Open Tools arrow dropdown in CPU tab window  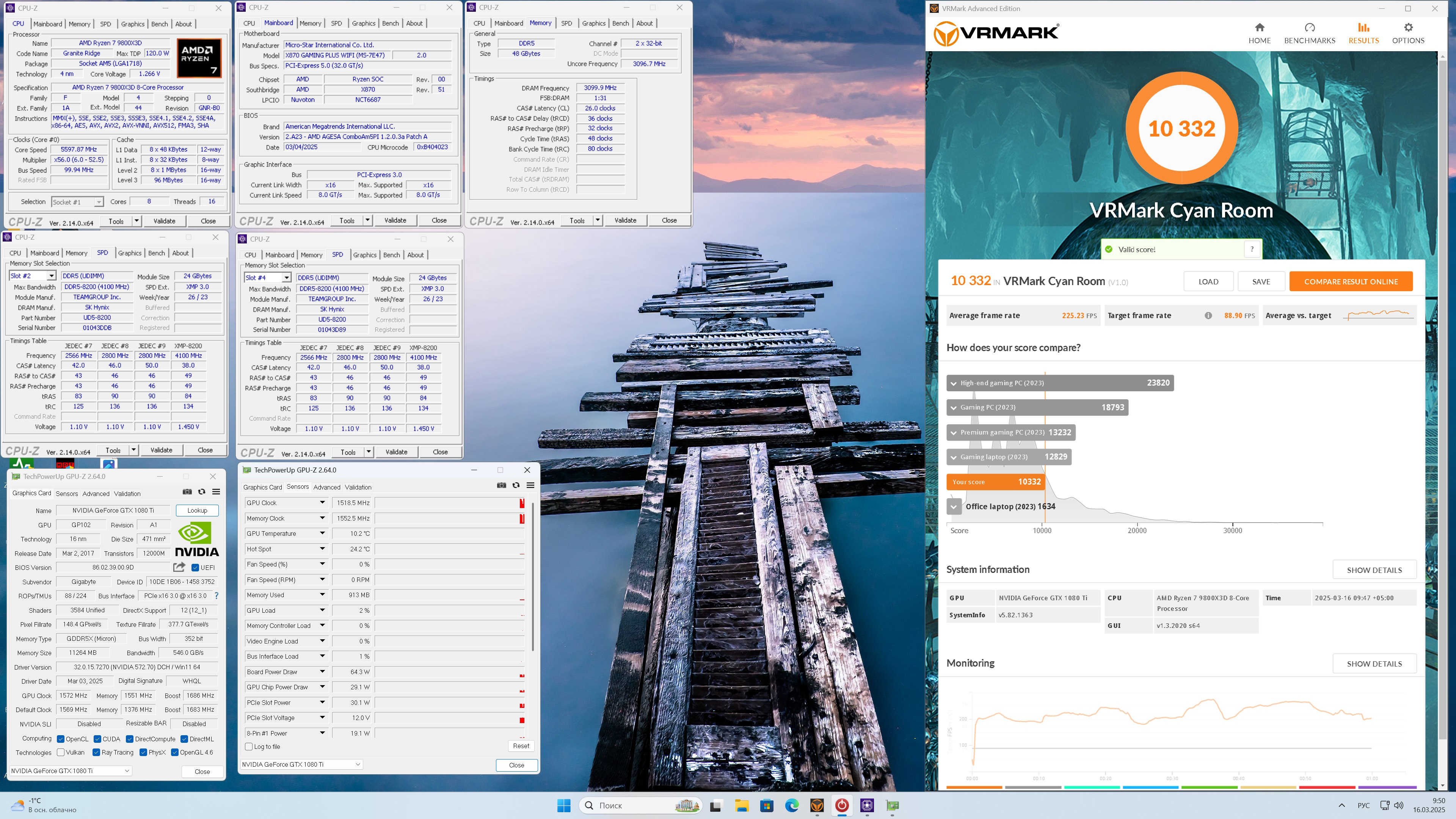[x=136, y=221]
